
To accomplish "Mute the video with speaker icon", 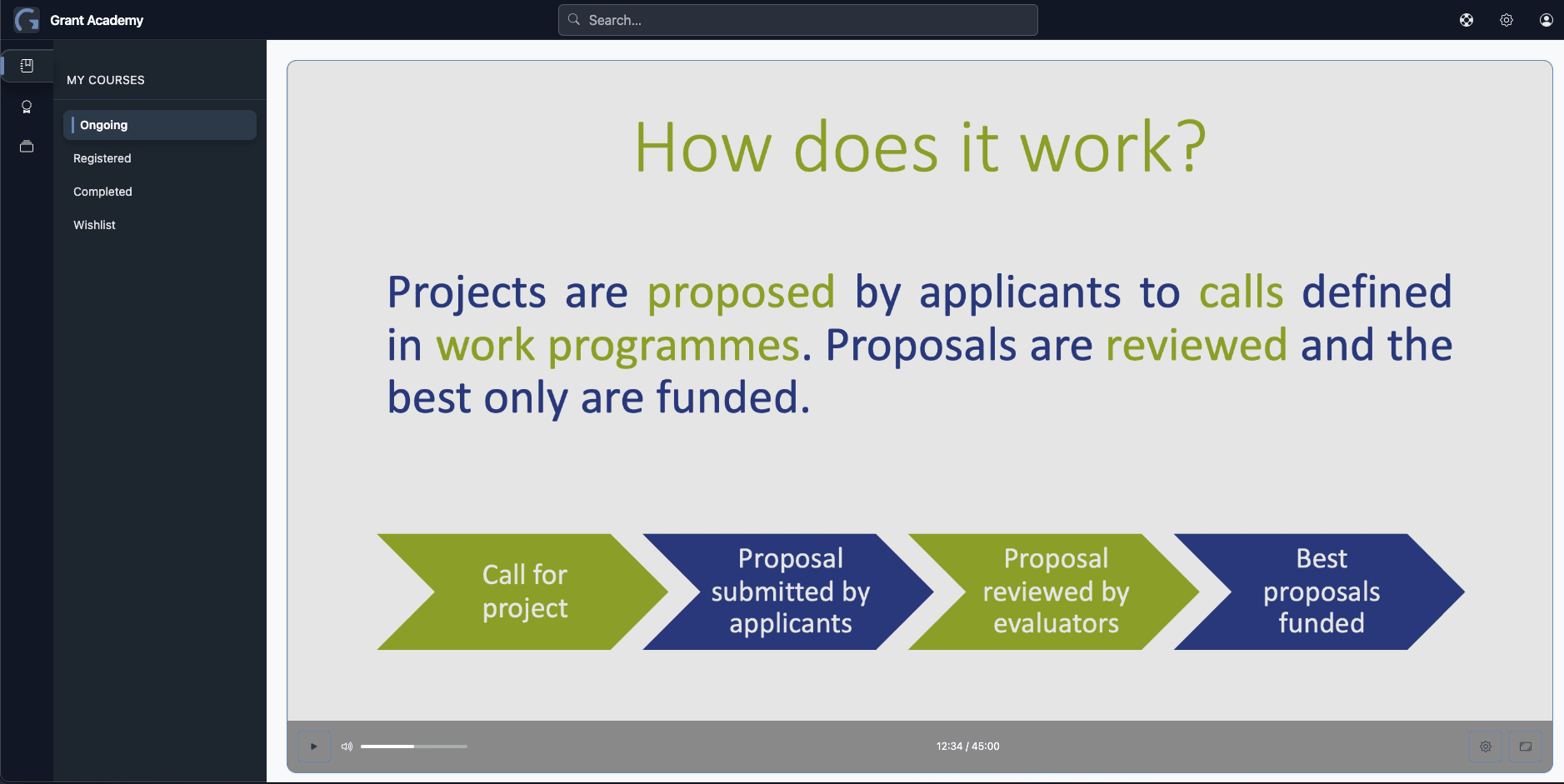I will pyautogui.click(x=347, y=747).
